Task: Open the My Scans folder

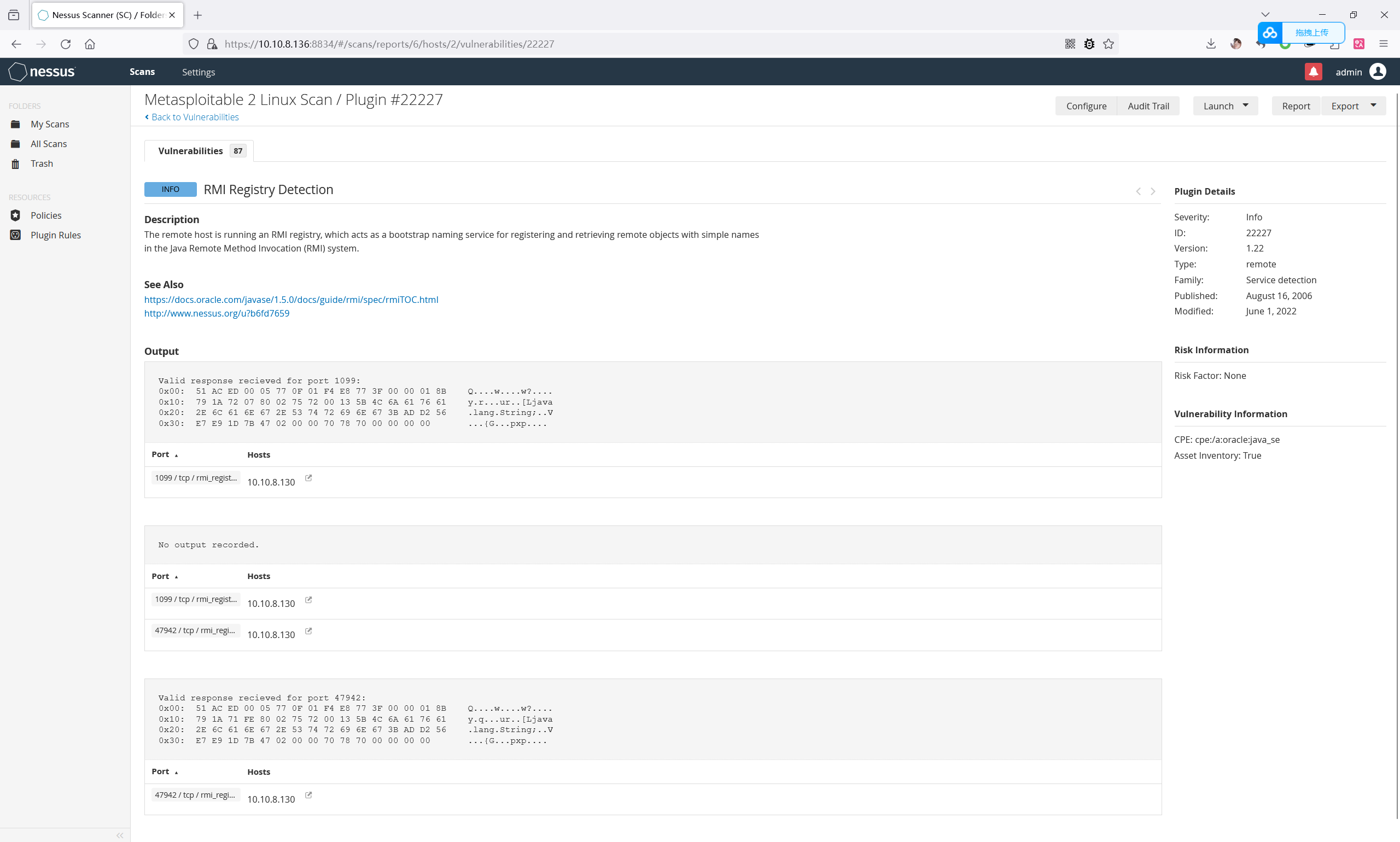Action: click(49, 124)
